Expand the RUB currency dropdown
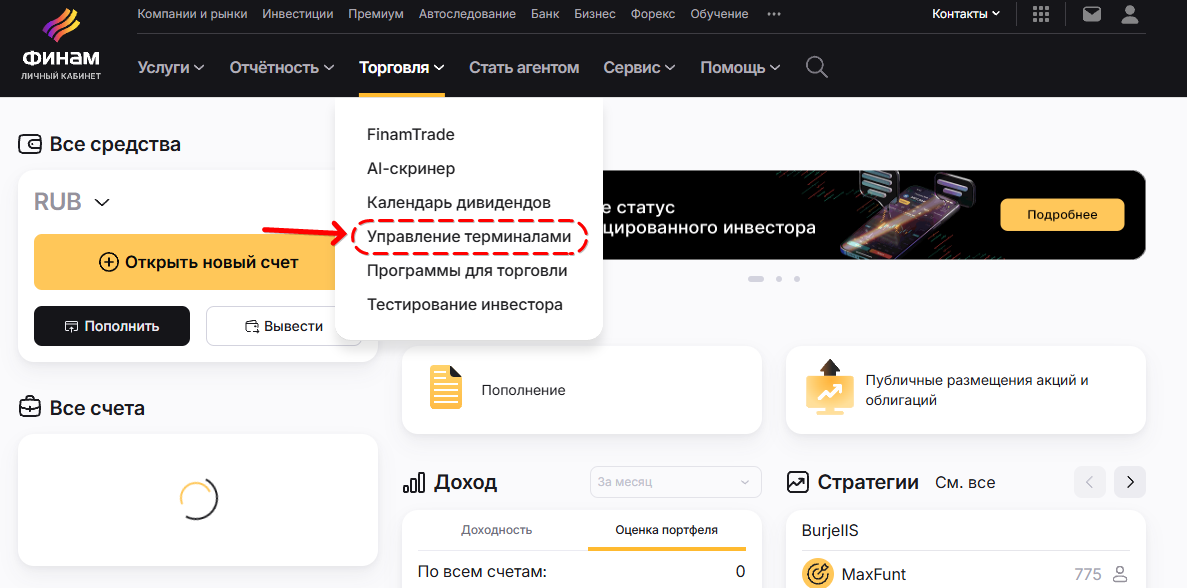 coord(101,202)
